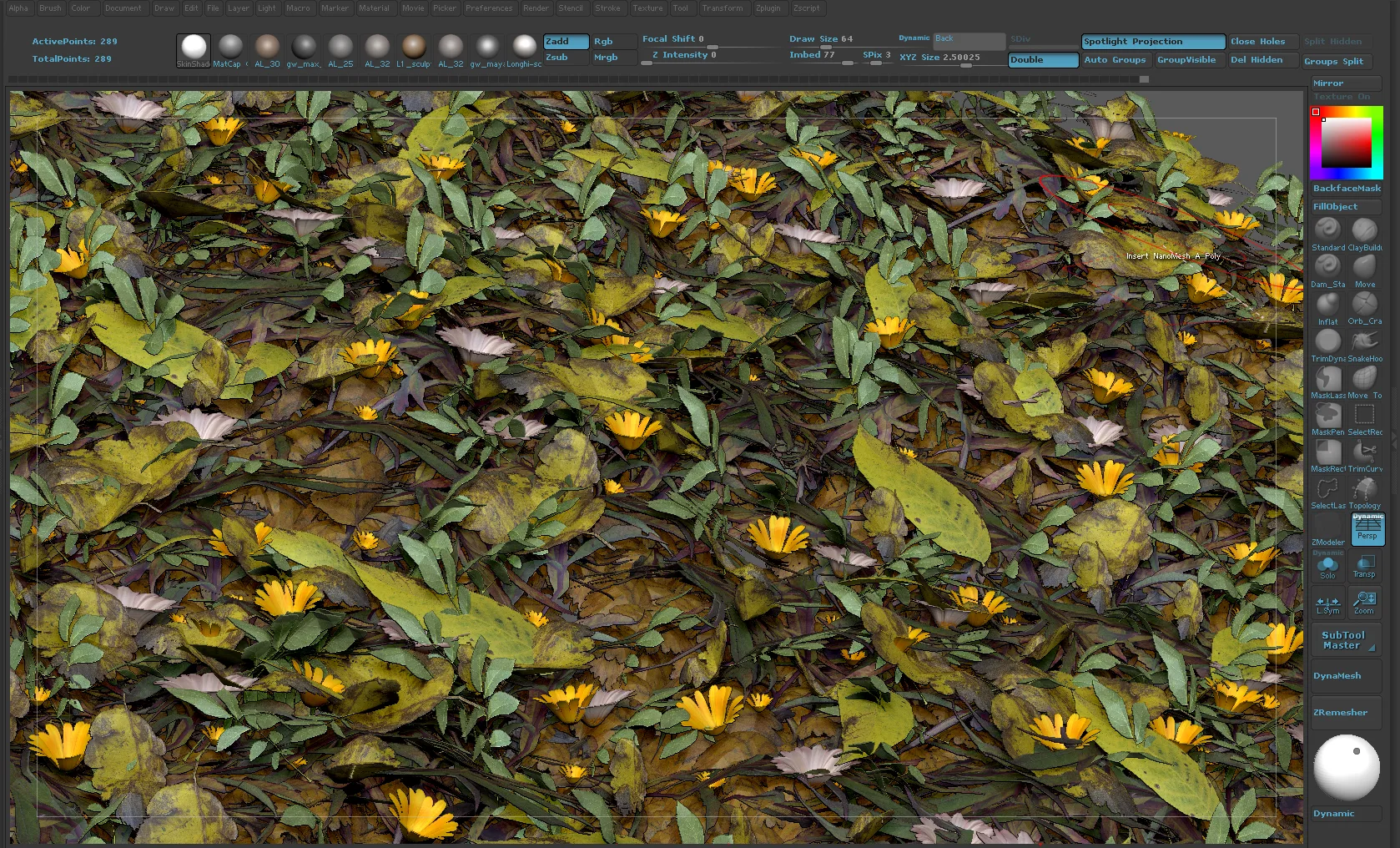1400x848 pixels.
Task: Select the Inflat brush
Action: (x=1327, y=305)
